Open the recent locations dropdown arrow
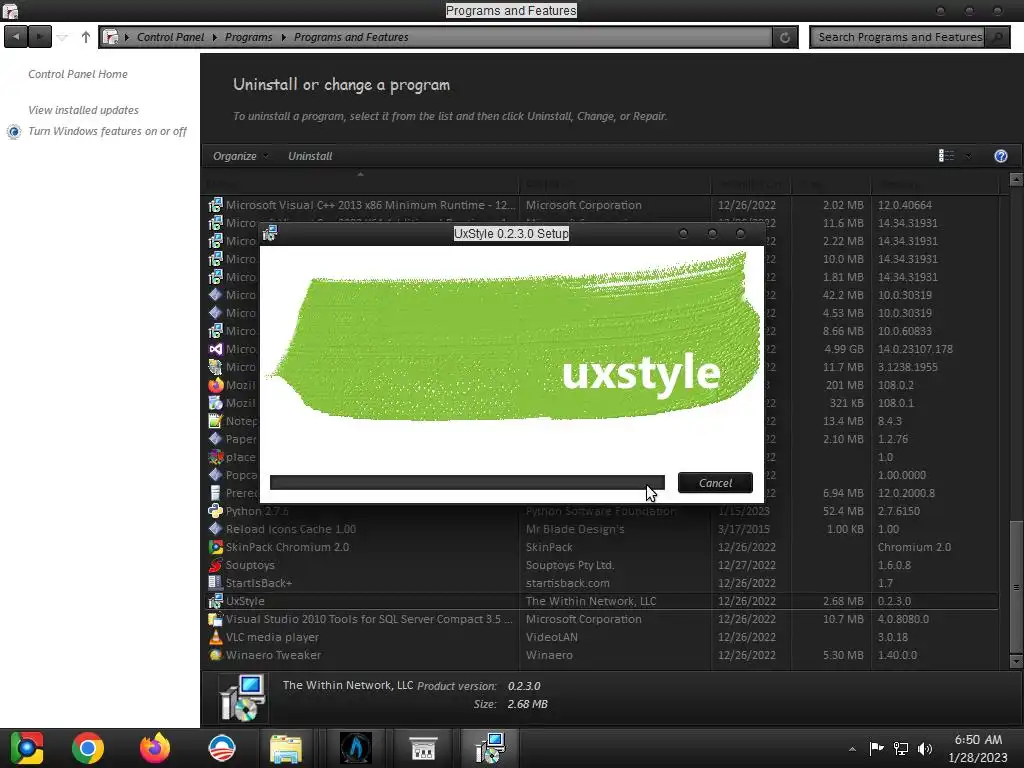Viewport: 1024px width, 768px height. click(x=62, y=37)
